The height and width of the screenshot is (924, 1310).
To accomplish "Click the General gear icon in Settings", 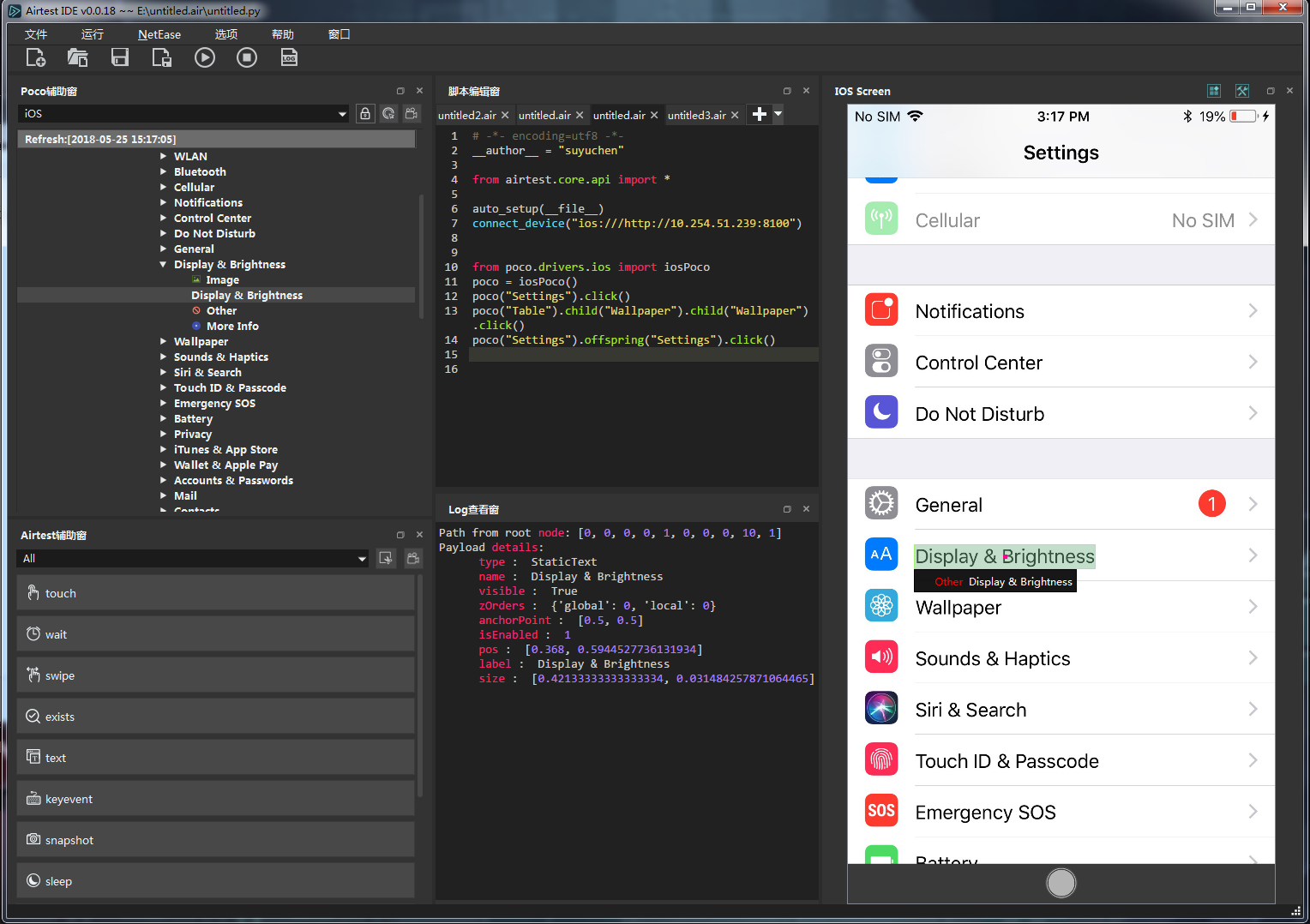I will coord(881,503).
